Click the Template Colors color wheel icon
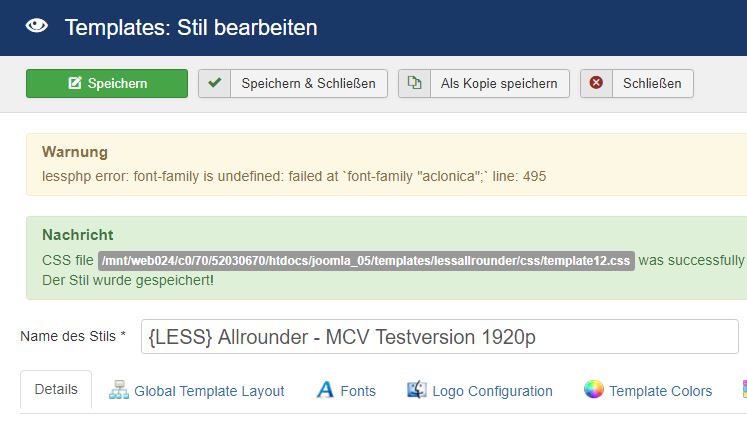The image size is (747, 435). [x=594, y=389]
